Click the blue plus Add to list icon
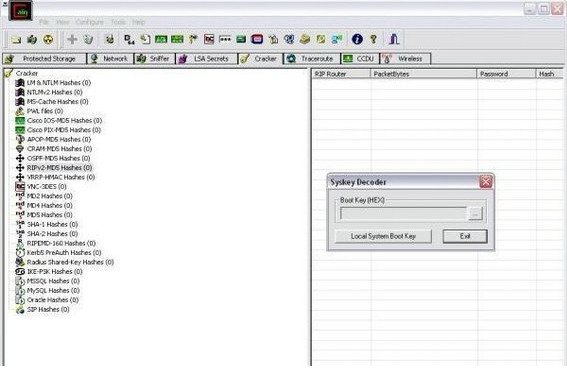 [x=72, y=39]
